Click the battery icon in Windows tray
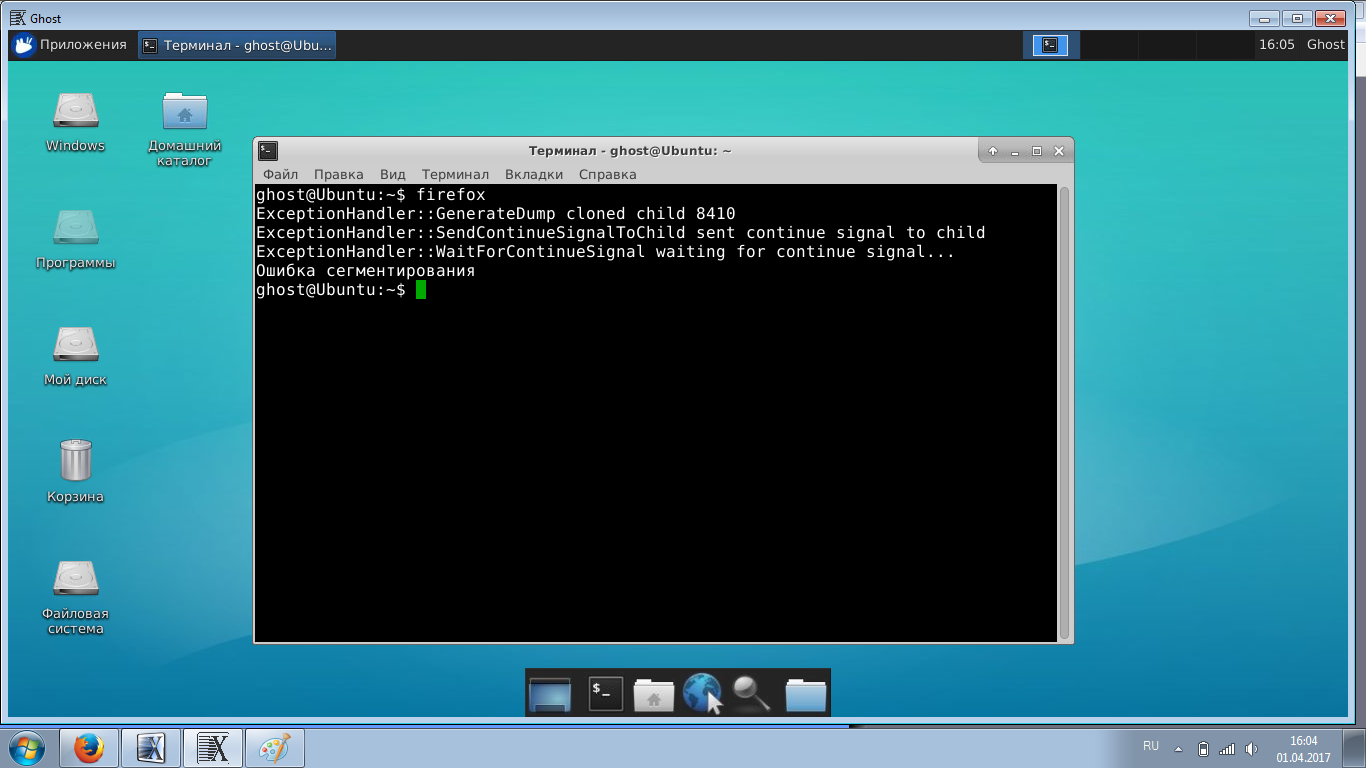 [1203, 749]
